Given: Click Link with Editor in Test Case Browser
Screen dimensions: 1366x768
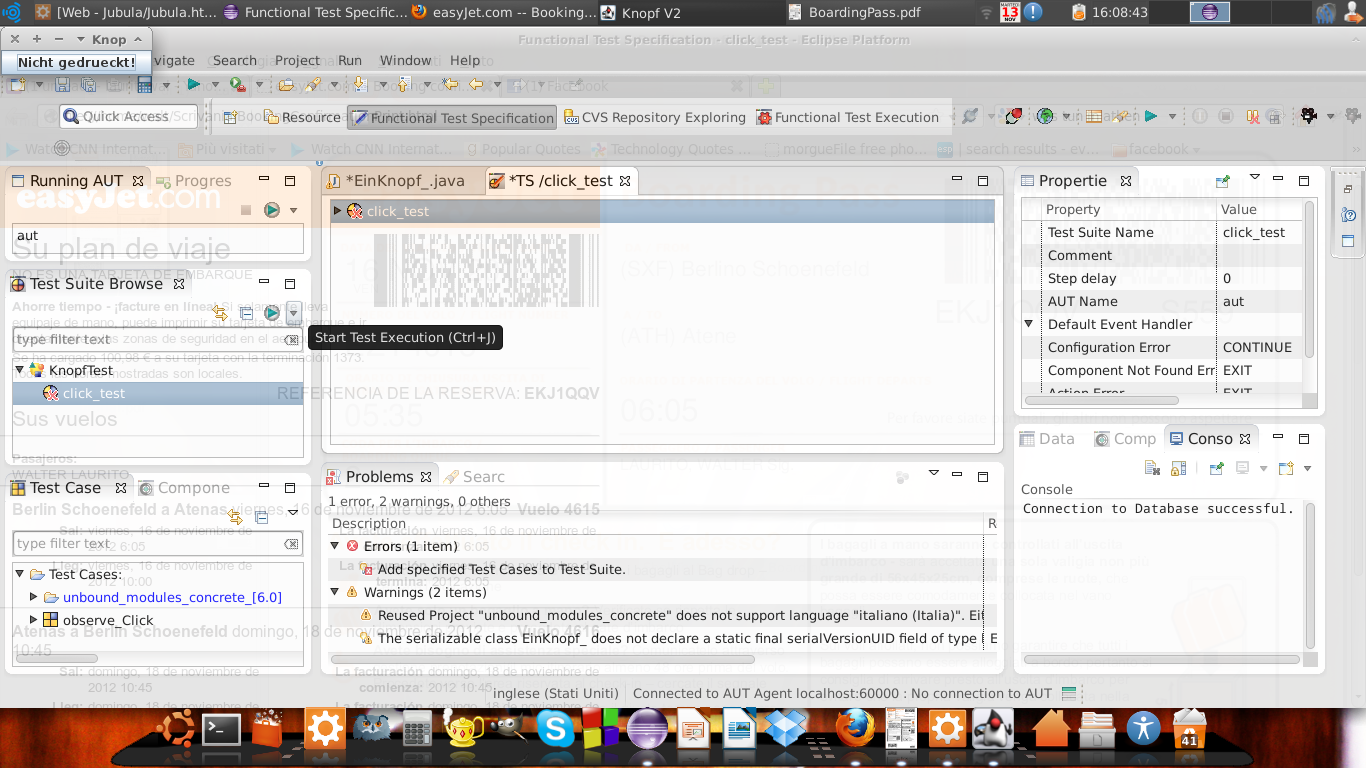Looking at the screenshot, I should point(236,517).
